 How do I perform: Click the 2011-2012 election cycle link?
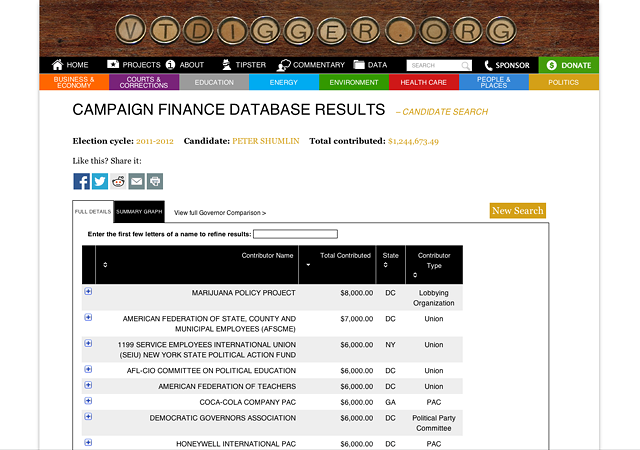click(x=155, y=141)
